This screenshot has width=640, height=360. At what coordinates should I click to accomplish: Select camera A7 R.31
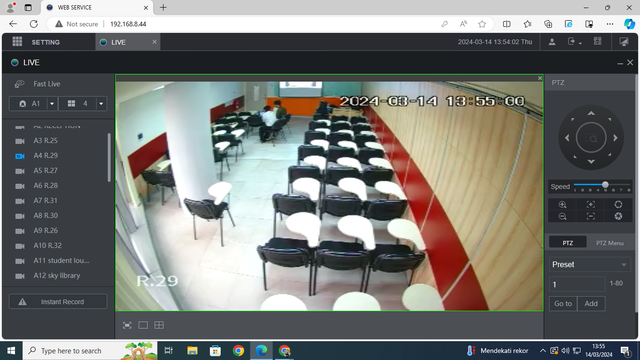(x=45, y=201)
